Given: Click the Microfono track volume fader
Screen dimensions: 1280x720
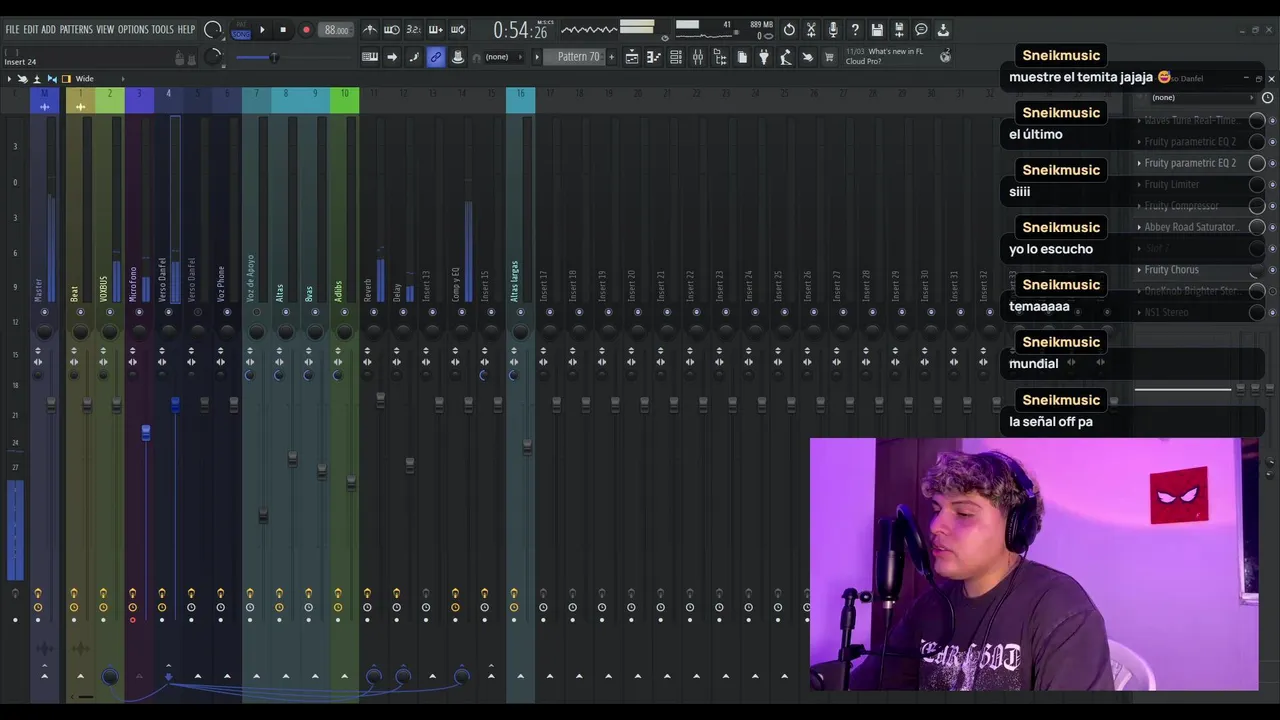Looking at the screenshot, I should click(x=146, y=432).
